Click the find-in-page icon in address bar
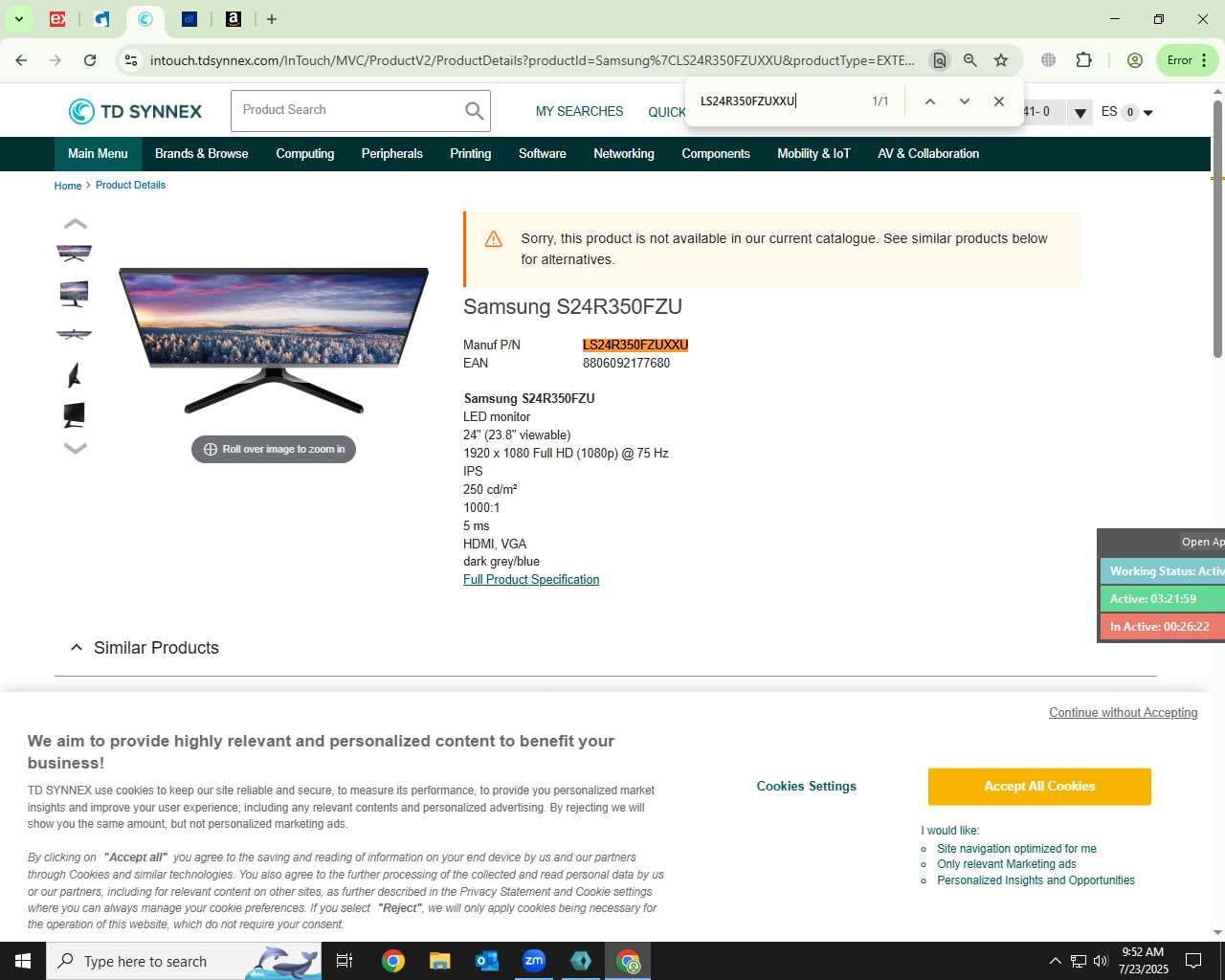 pyautogui.click(x=940, y=60)
